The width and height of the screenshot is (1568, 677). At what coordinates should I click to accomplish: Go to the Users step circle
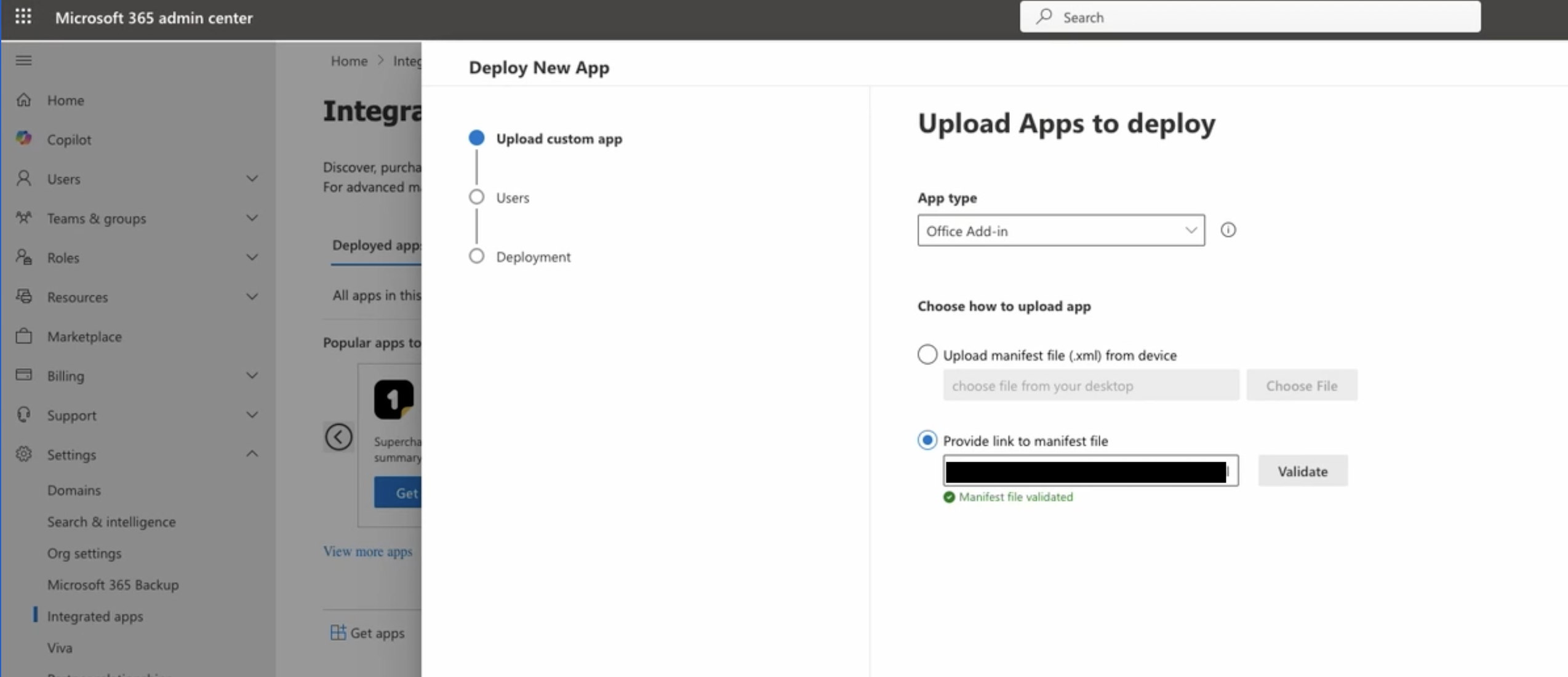(x=476, y=197)
